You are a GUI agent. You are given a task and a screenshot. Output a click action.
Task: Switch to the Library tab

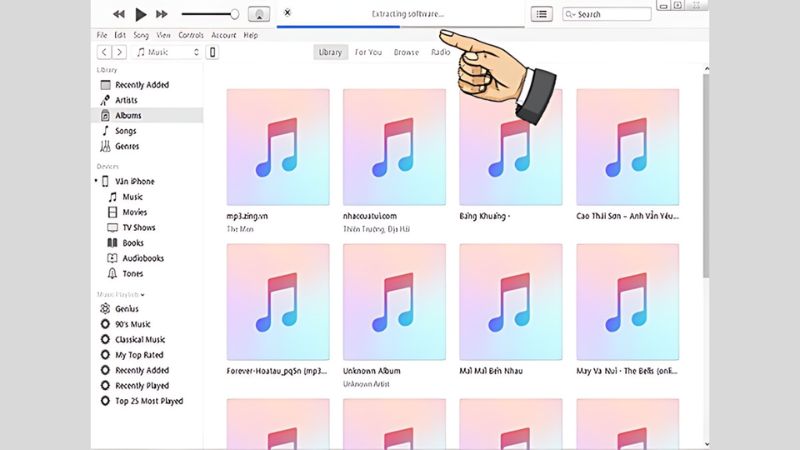(x=330, y=52)
